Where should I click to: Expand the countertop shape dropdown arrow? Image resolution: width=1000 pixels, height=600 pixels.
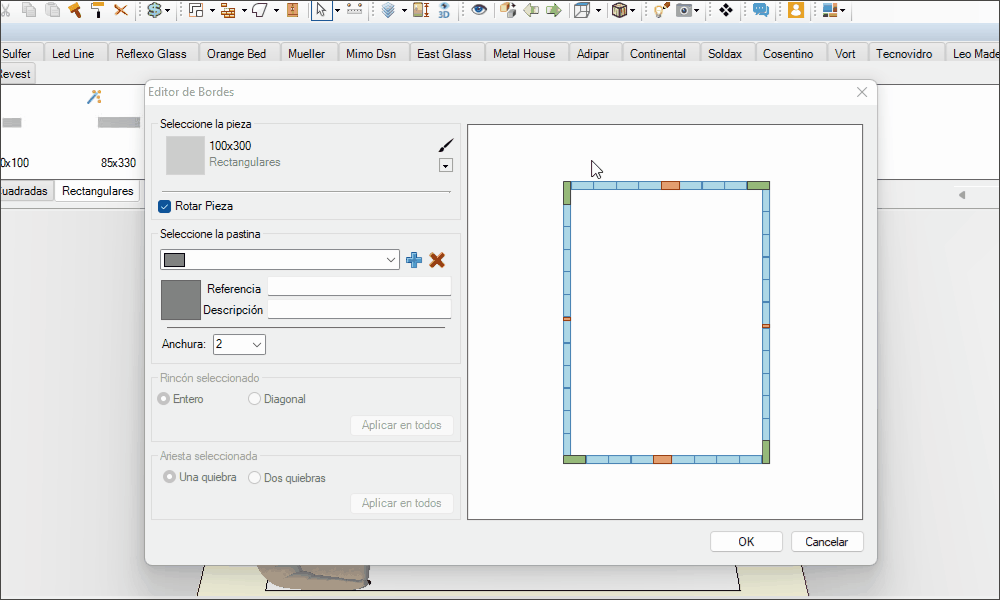coord(276,11)
